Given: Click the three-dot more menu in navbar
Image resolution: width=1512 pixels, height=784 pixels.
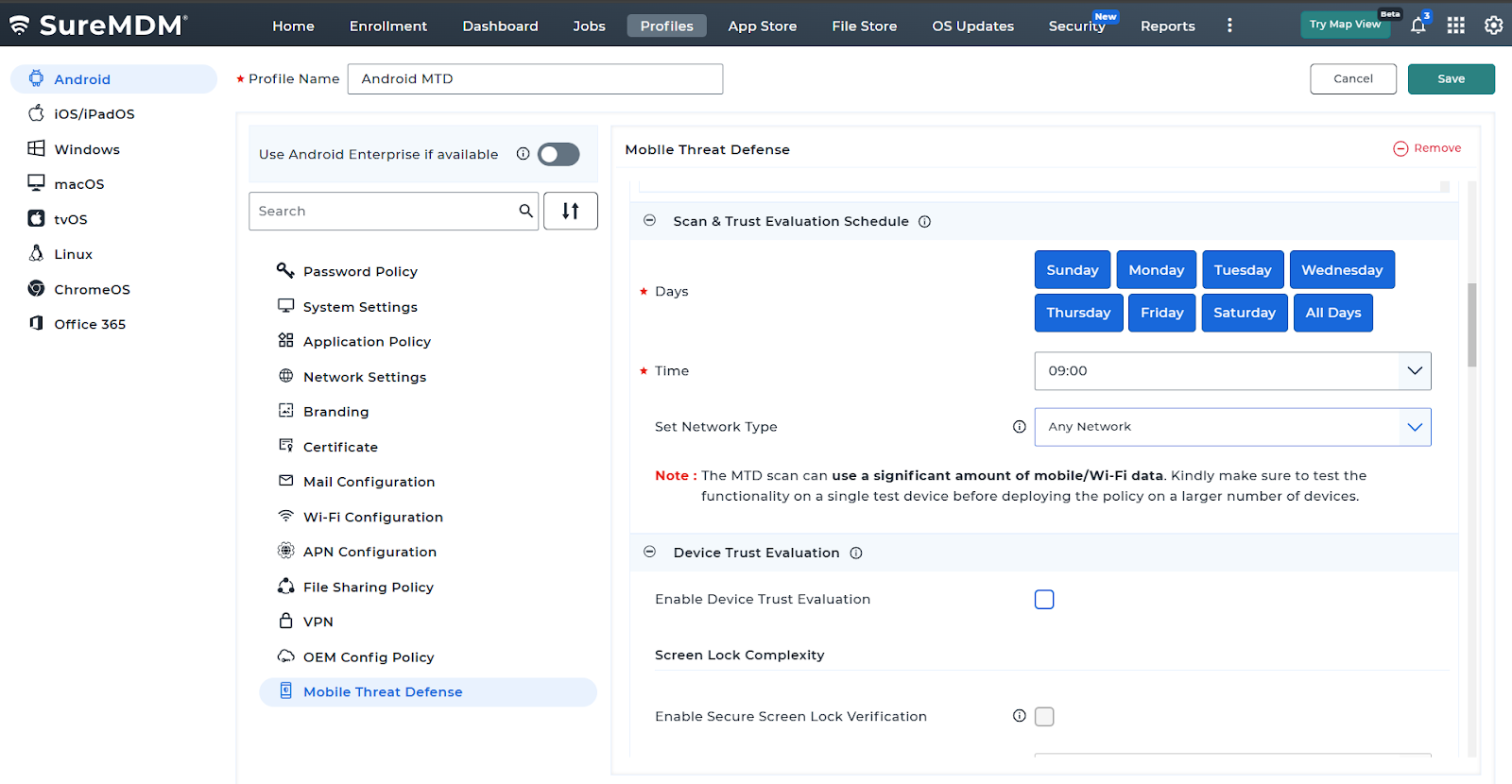Looking at the screenshot, I should click(x=1229, y=26).
